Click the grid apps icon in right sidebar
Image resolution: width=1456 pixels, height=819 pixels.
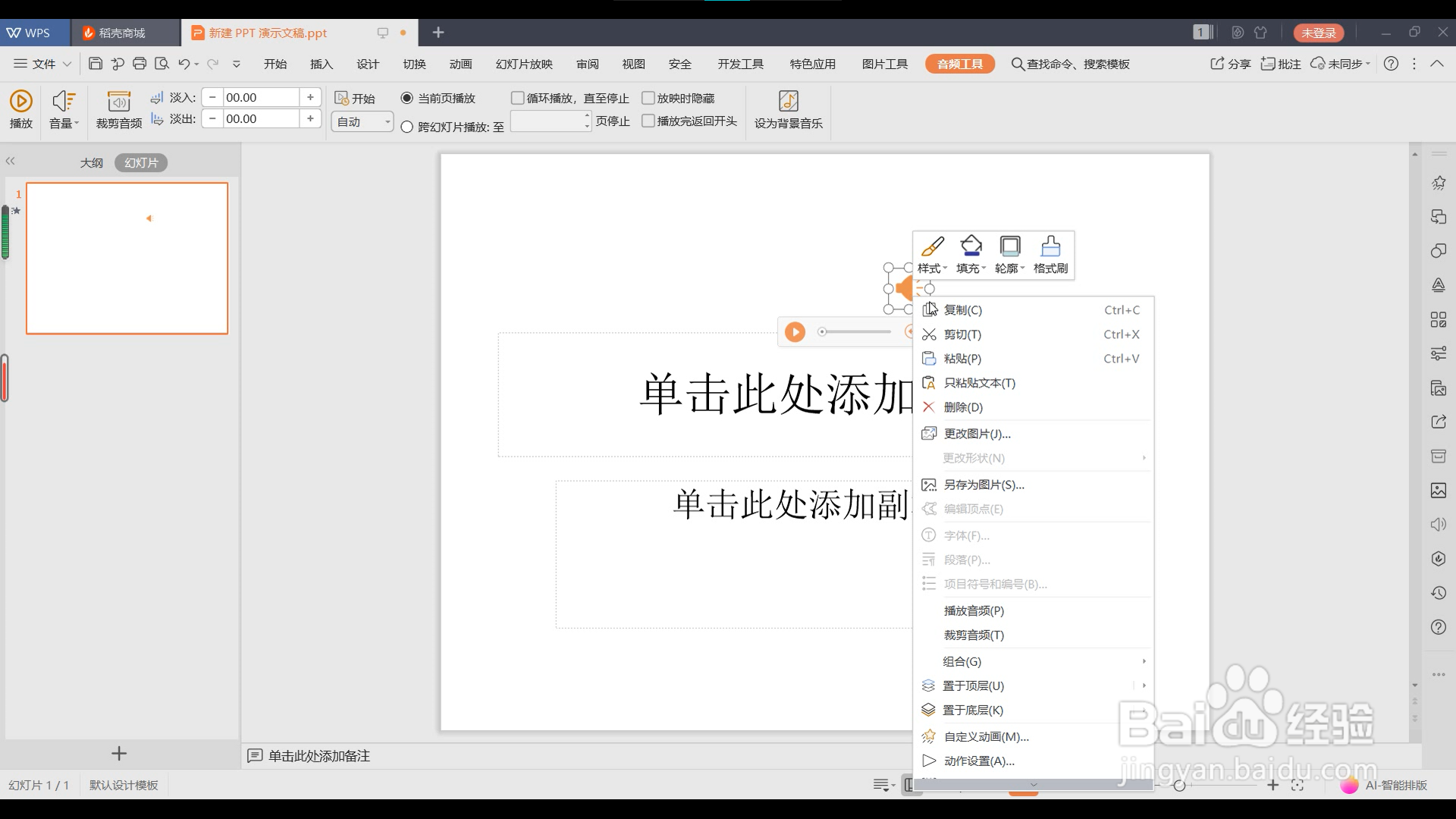1439,319
